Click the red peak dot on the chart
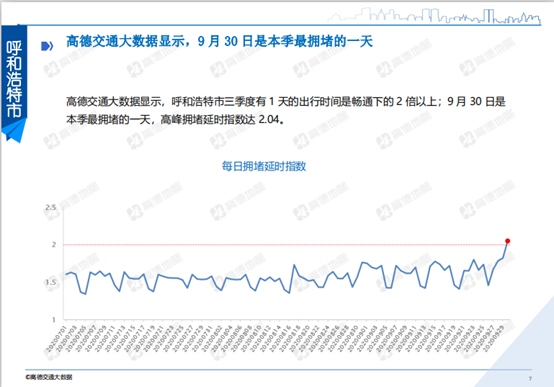The image size is (554, 387). (507, 241)
